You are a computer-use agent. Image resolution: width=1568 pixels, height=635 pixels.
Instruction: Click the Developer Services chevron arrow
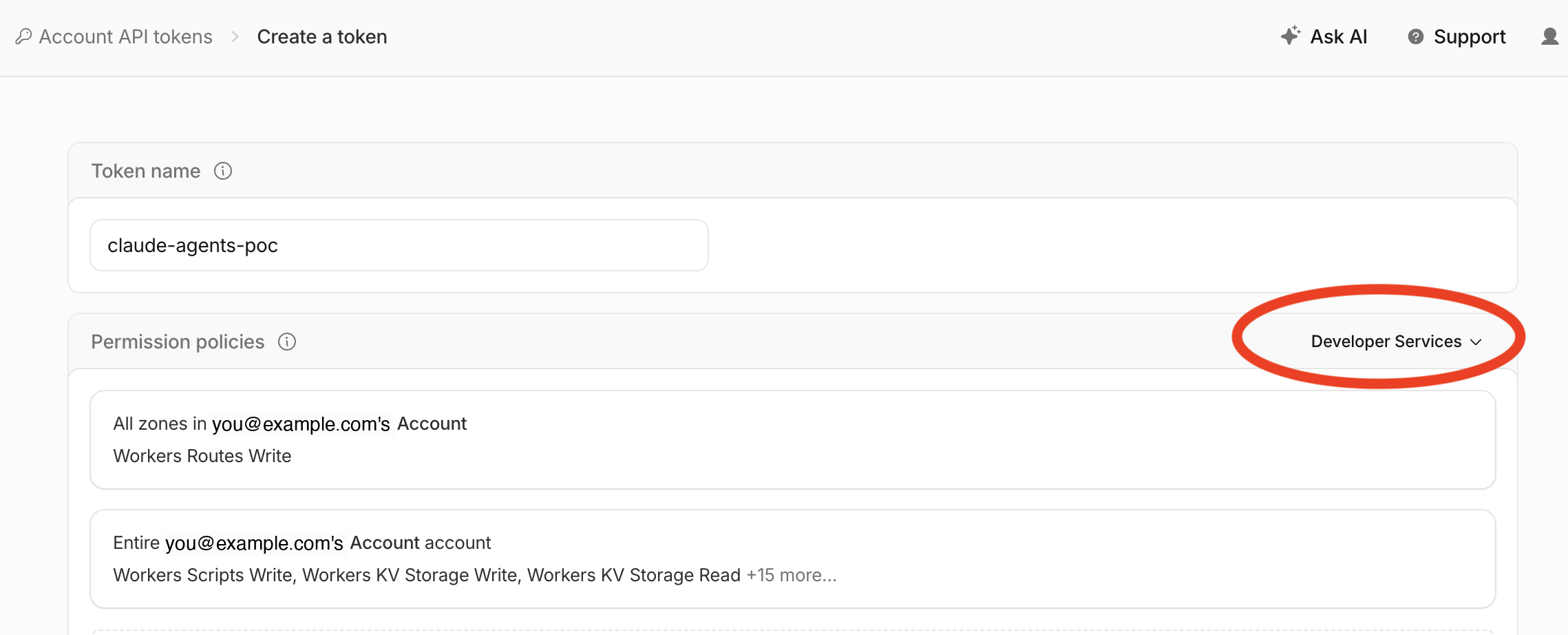point(1476,342)
